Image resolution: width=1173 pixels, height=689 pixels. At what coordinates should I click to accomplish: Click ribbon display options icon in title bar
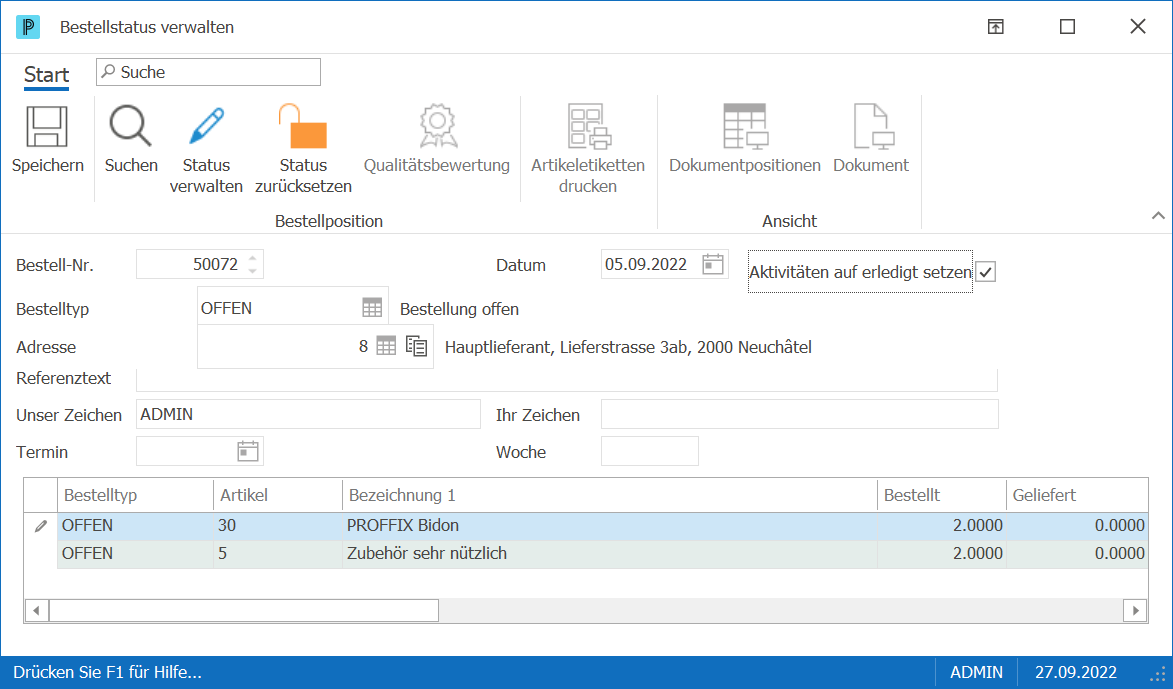[x=995, y=27]
